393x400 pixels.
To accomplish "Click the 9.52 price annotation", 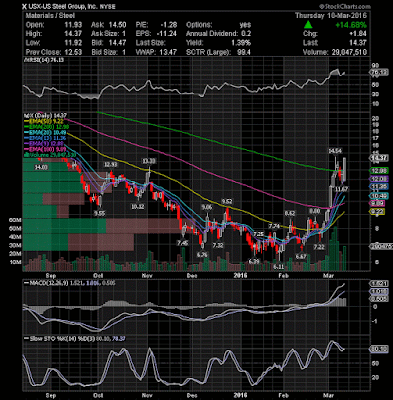I will (x=227, y=201).
